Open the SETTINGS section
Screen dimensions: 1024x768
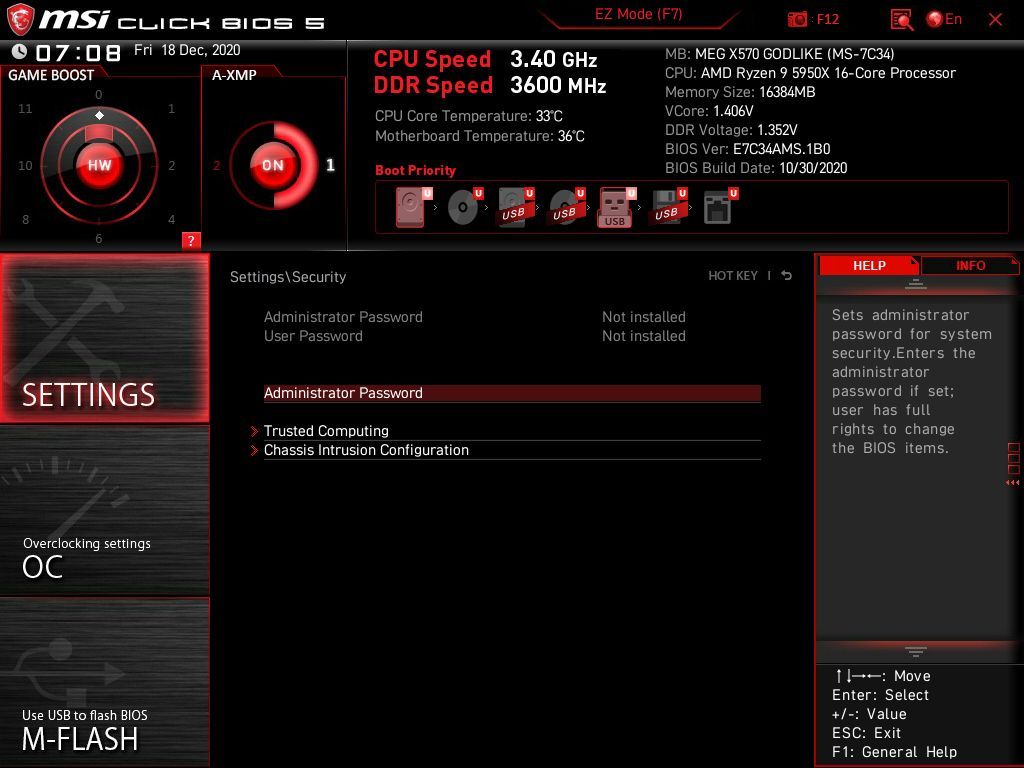[104, 338]
